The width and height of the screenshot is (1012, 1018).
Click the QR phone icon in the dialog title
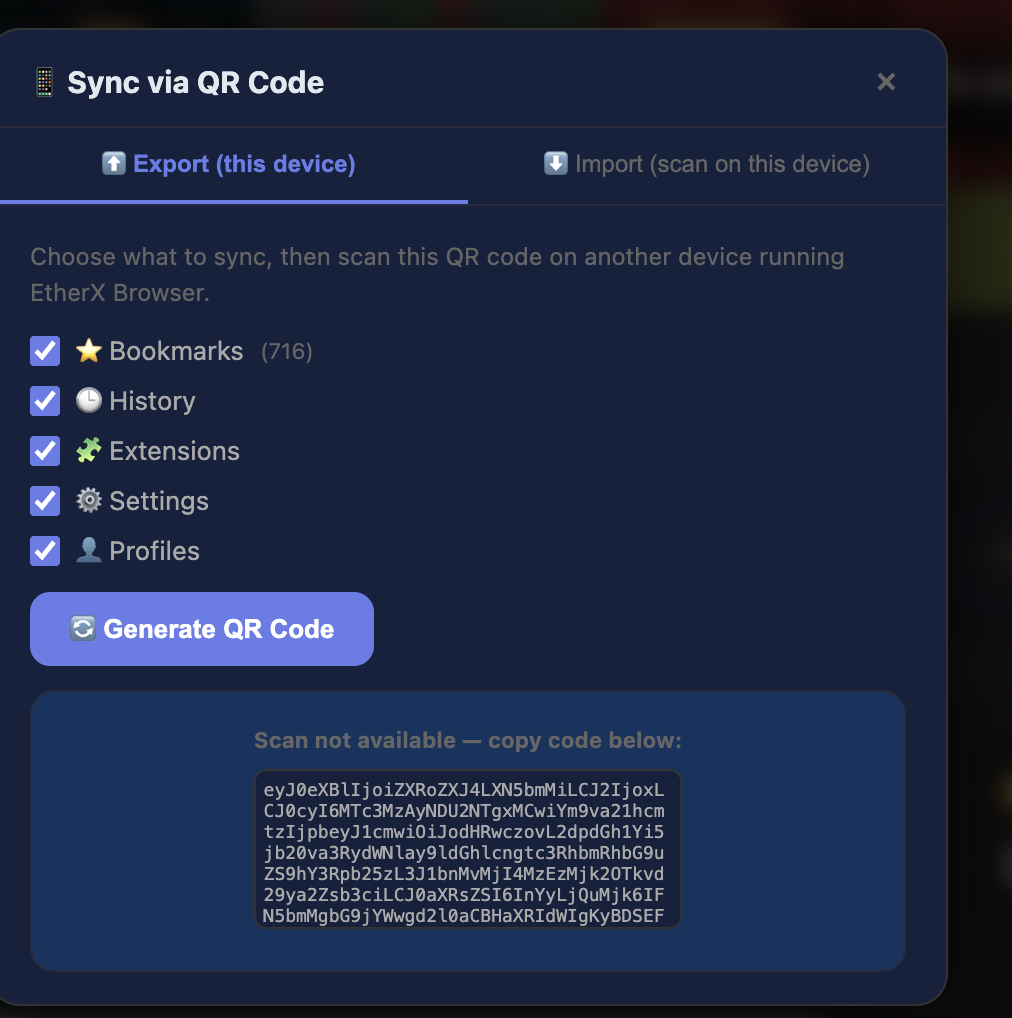42,82
